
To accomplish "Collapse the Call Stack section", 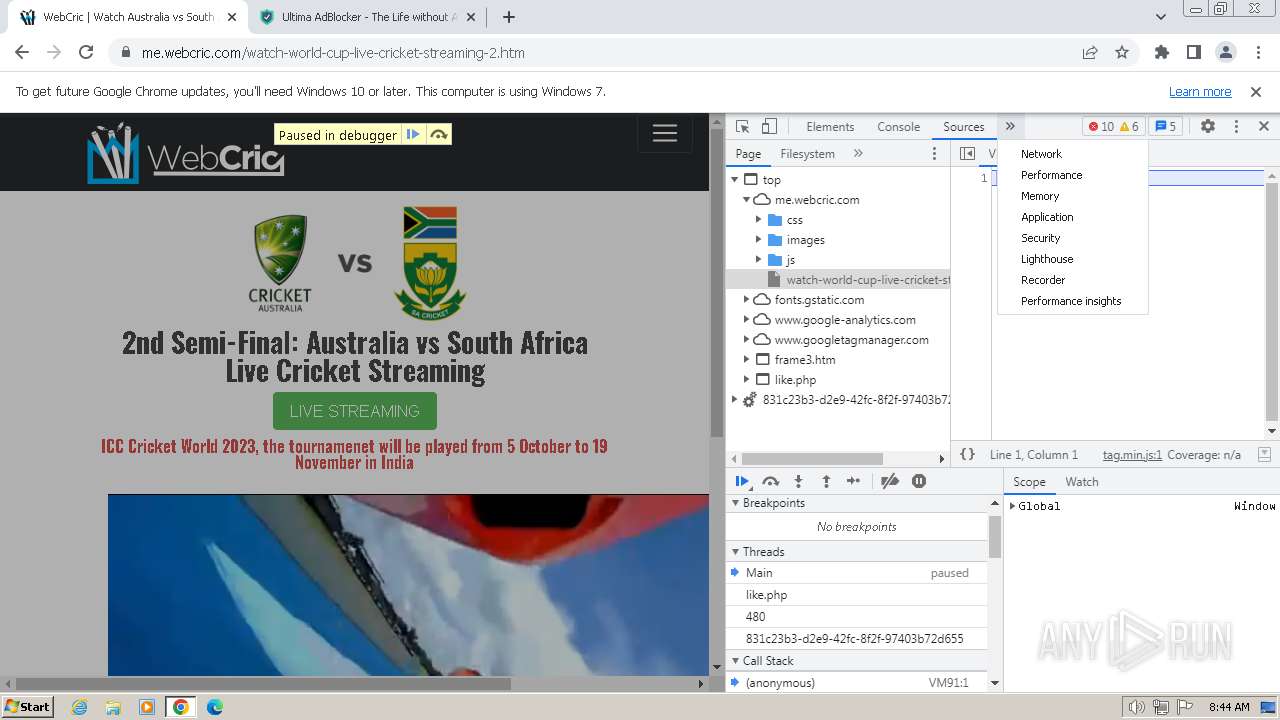I will pos(736,661).
